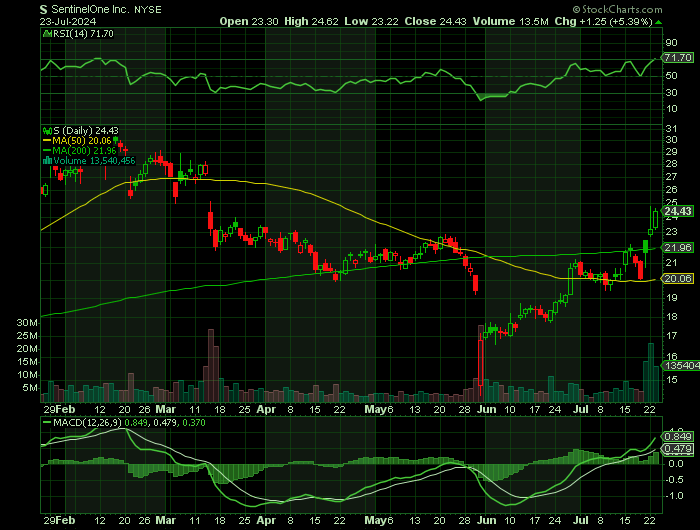Click the High 24.62 value in header
Viewport: 700px width, 530px height.
pyautogui.click(x=312, y=21)
